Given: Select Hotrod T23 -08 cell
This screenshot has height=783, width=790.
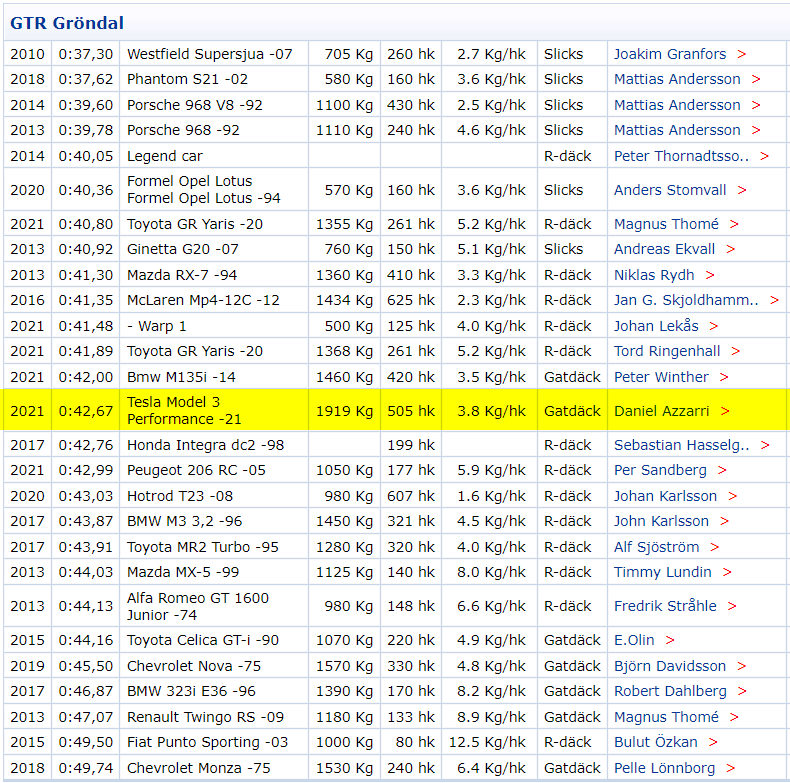Looking at the screenshot, I should click(x=214, y=496).
